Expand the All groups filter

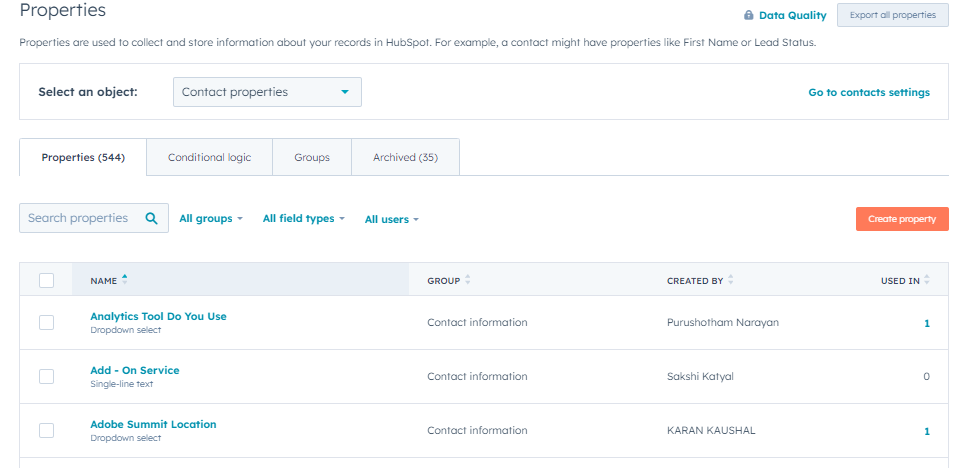point(210,218)
